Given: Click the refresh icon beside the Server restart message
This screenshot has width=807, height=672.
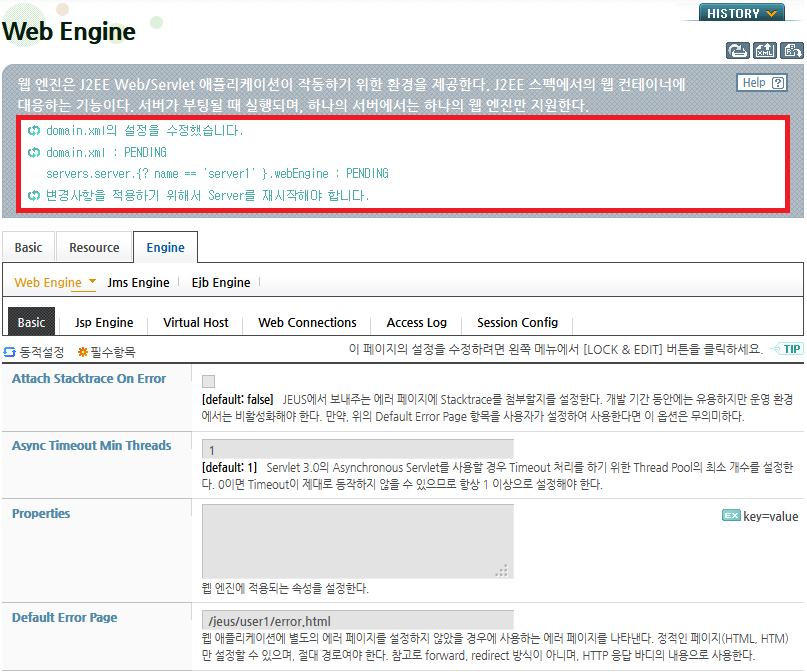Looking at the screenshot, I should coord(34,196).
